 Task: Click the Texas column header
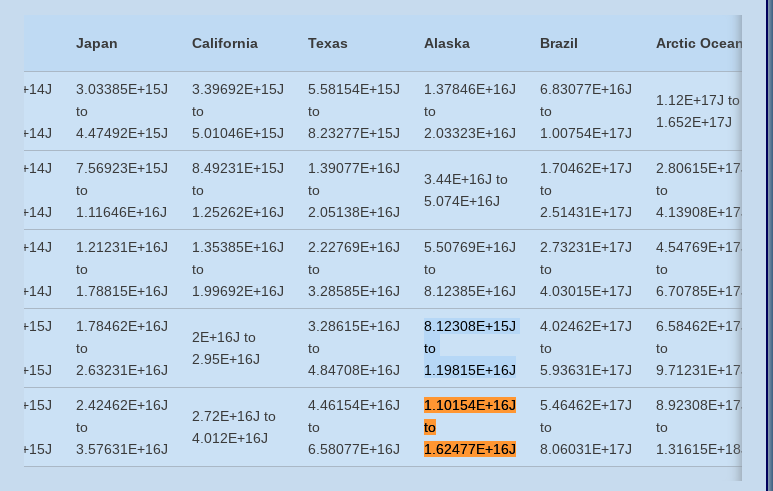(x=328, y=43)
